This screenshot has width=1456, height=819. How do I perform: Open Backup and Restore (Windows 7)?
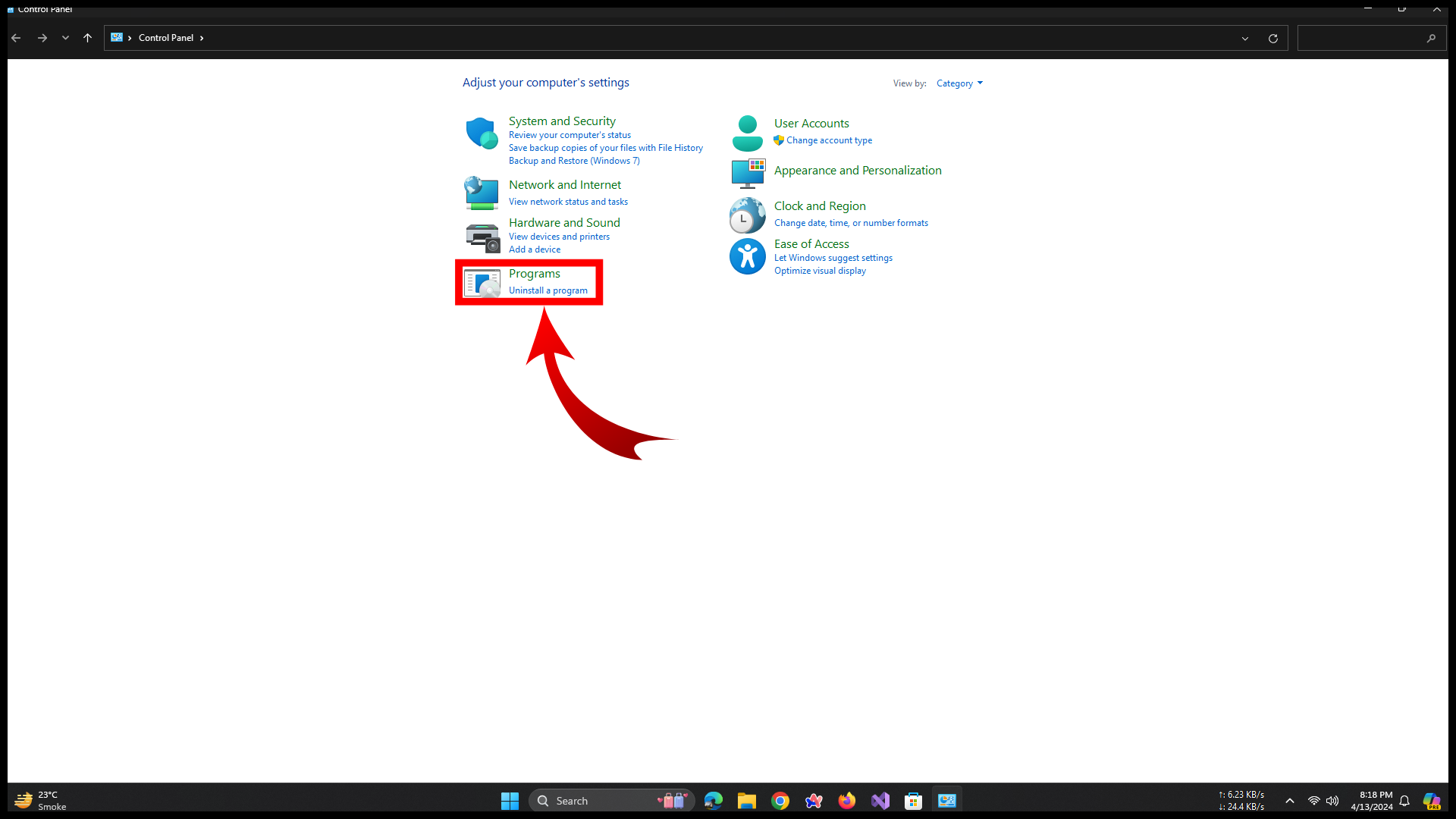point(574,161)
